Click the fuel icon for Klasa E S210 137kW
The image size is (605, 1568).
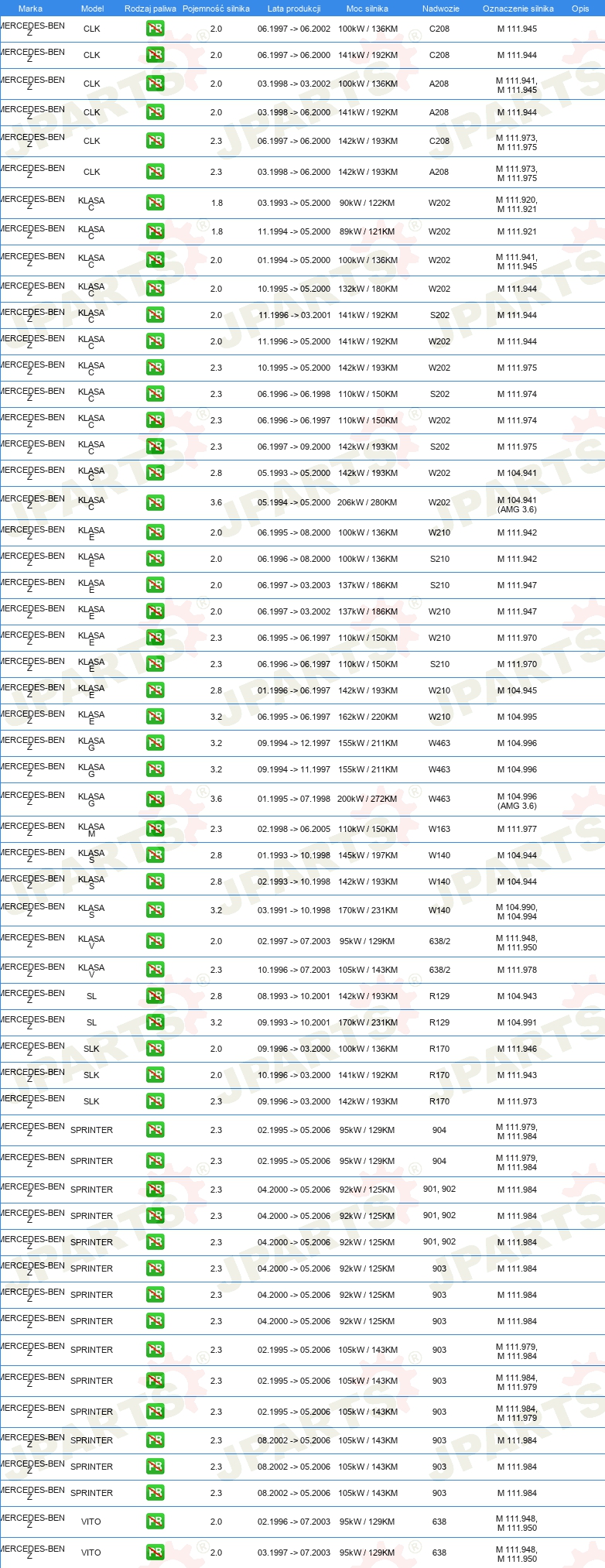[155, 585]
